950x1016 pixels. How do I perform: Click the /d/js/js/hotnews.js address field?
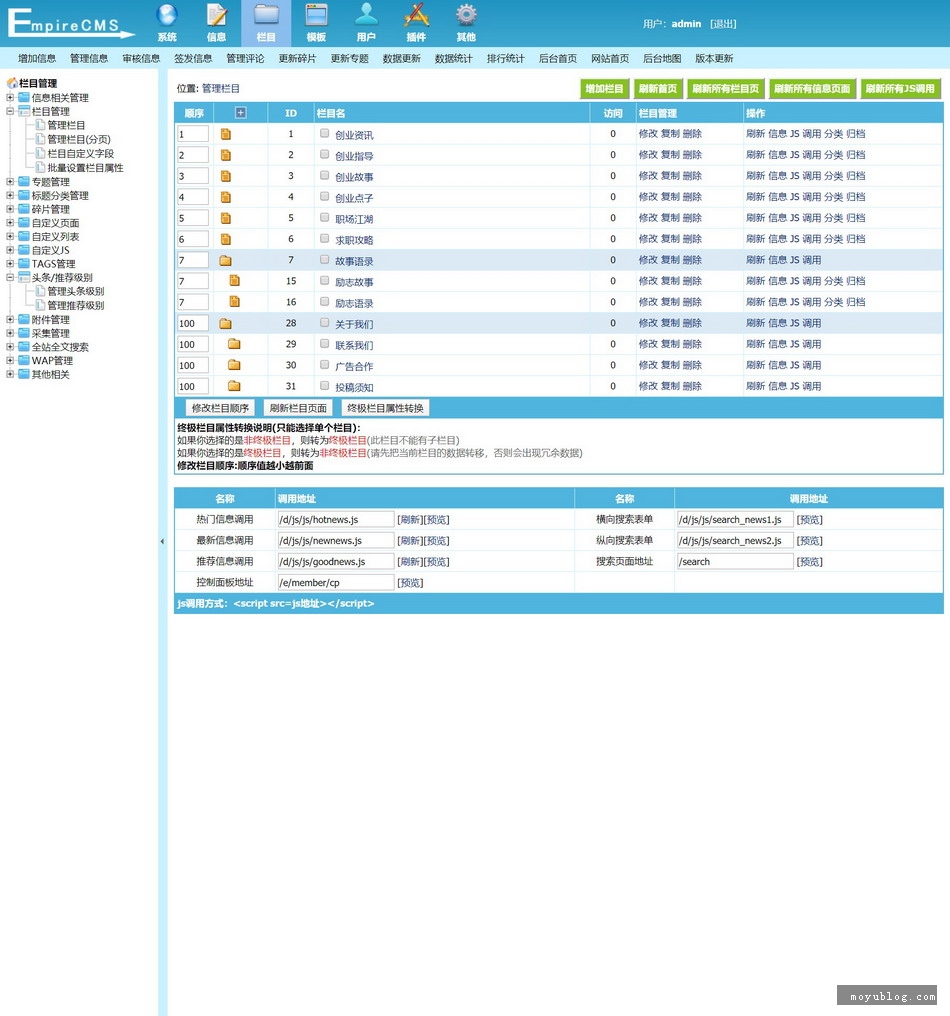(336, 520)
